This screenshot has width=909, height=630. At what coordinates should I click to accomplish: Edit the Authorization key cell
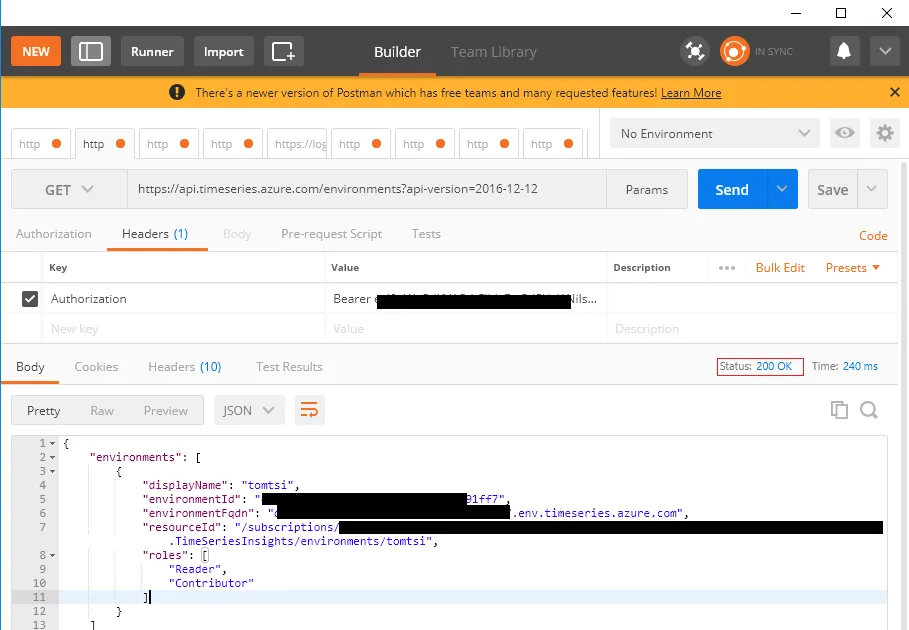183,298
